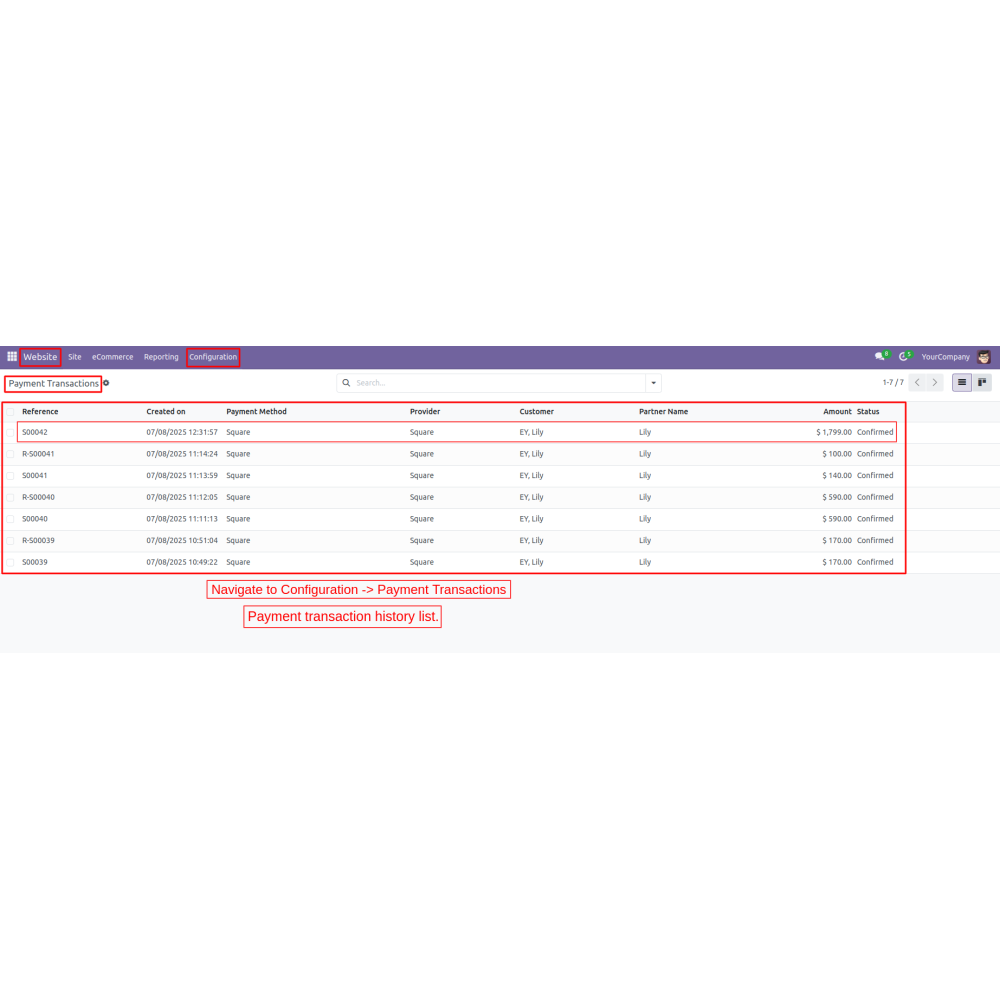The width and height of the screenshot is (1000, 1000).
Task: Switch to list view icon
Action: 961,383
